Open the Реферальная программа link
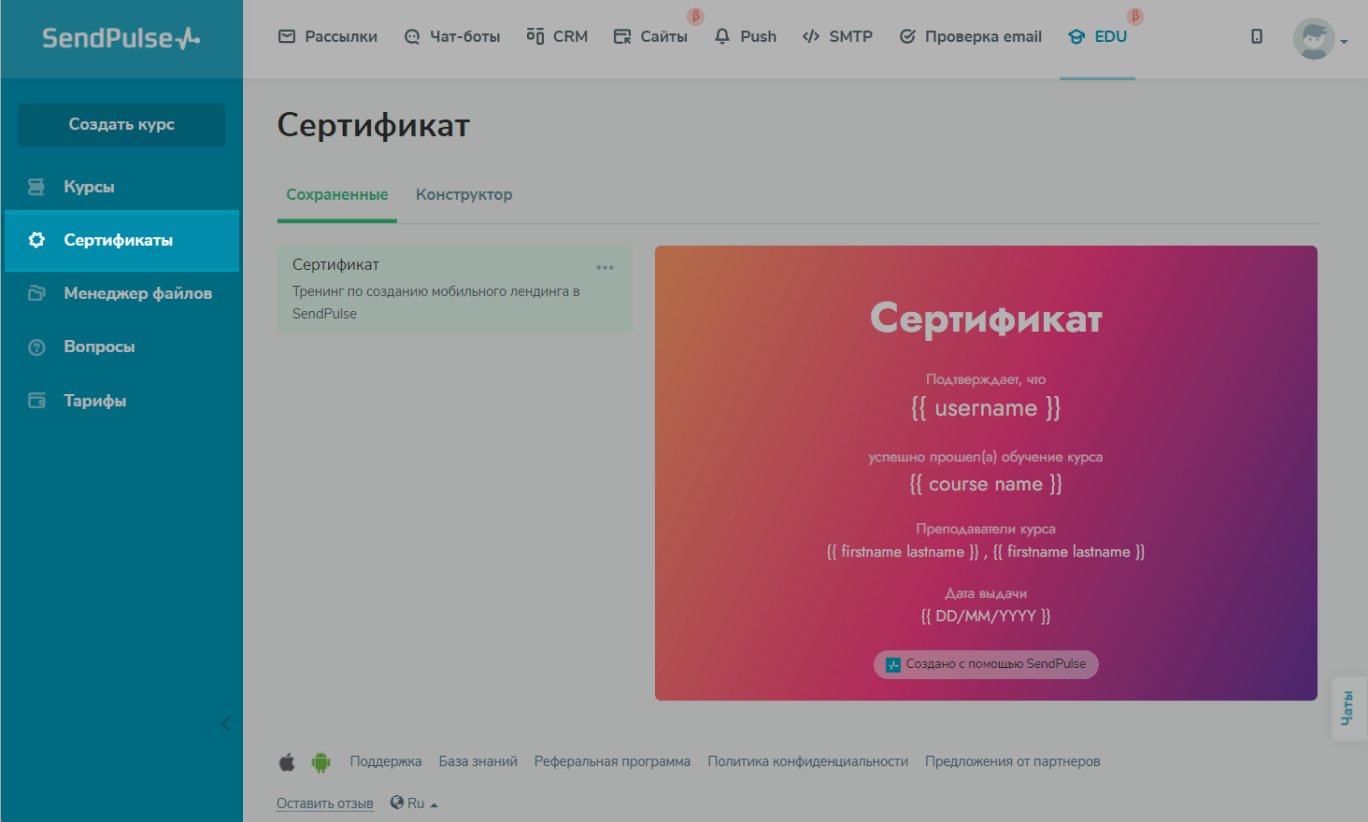Screen dimensions: 1368x822 point(612,762)
